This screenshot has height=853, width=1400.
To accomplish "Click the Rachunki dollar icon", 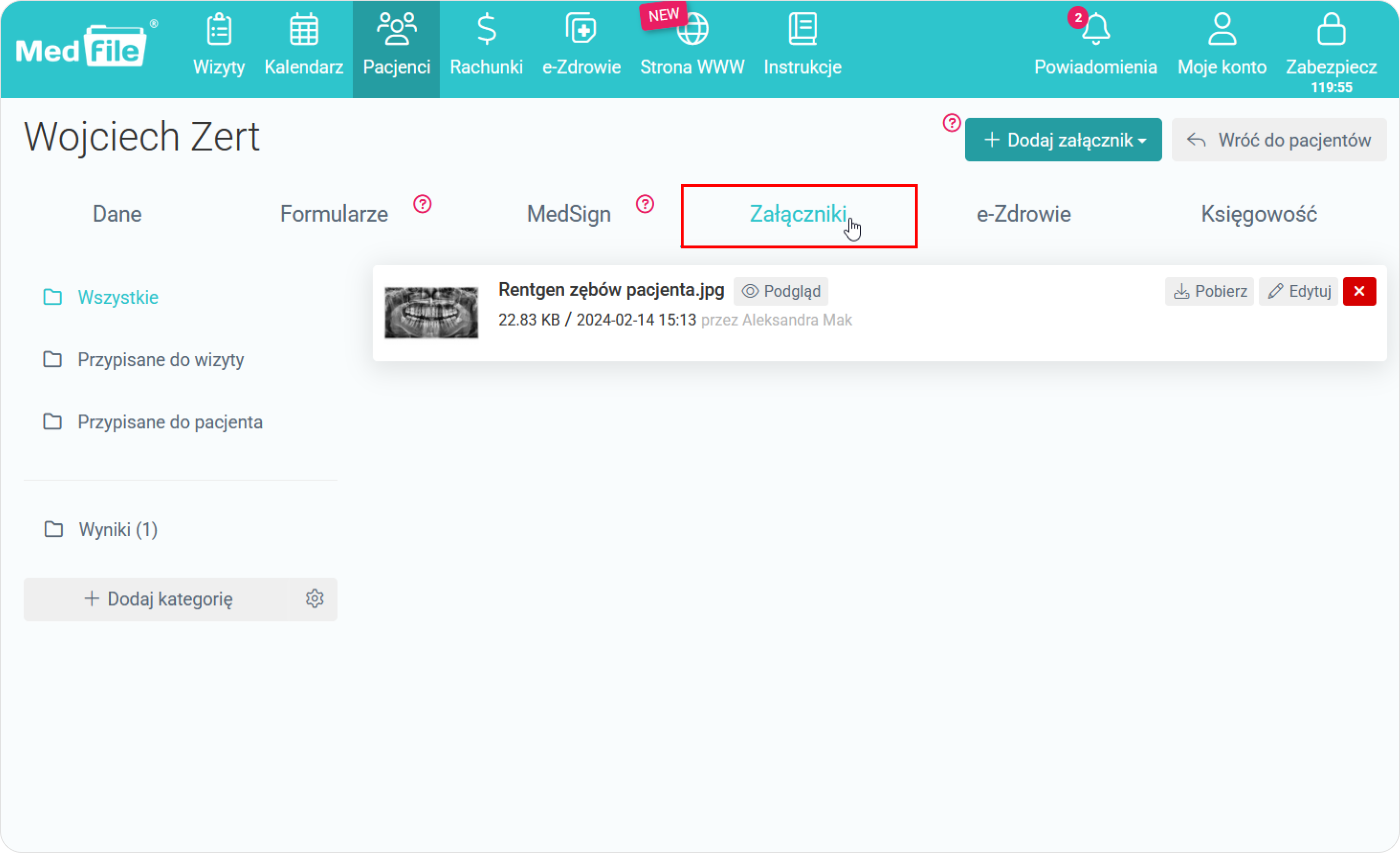I will click(x=486, y=29).
